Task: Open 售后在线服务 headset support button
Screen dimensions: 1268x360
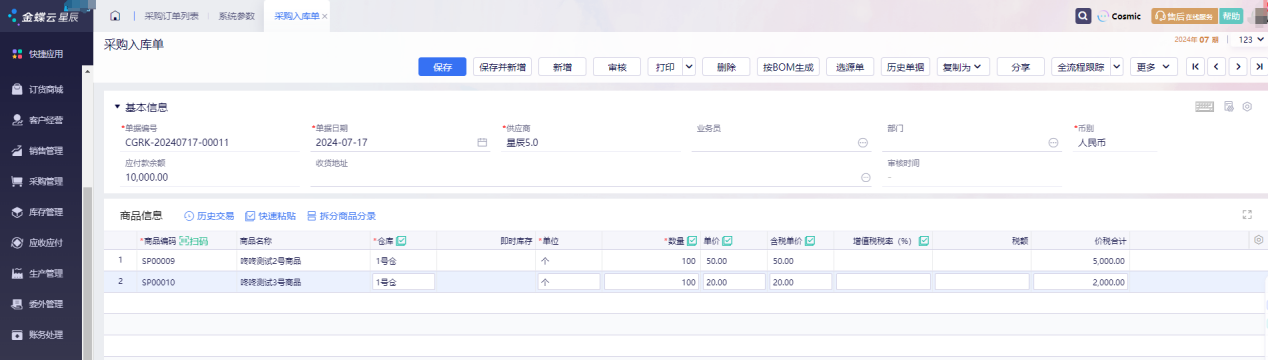Action: (x=1184, y=16)
